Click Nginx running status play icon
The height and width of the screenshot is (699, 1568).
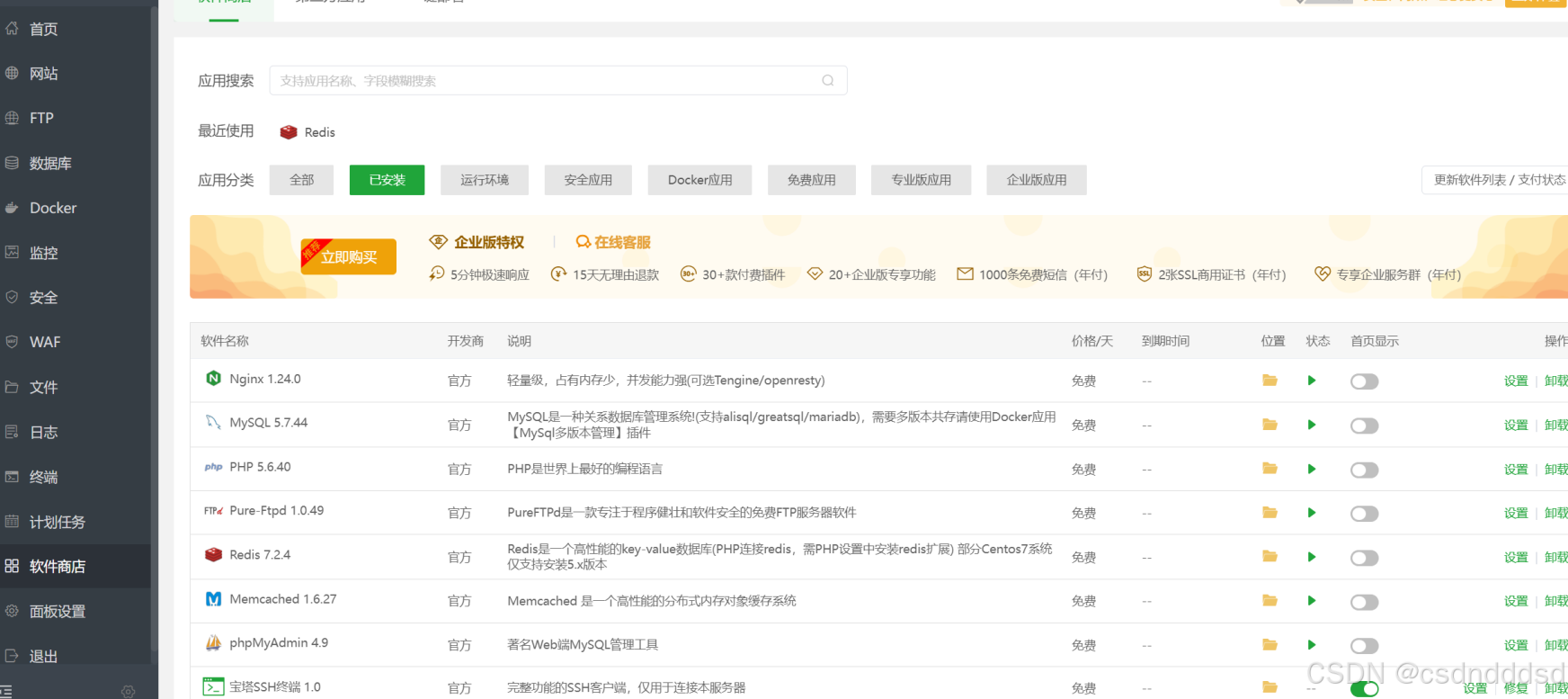tap(1312, 381)
